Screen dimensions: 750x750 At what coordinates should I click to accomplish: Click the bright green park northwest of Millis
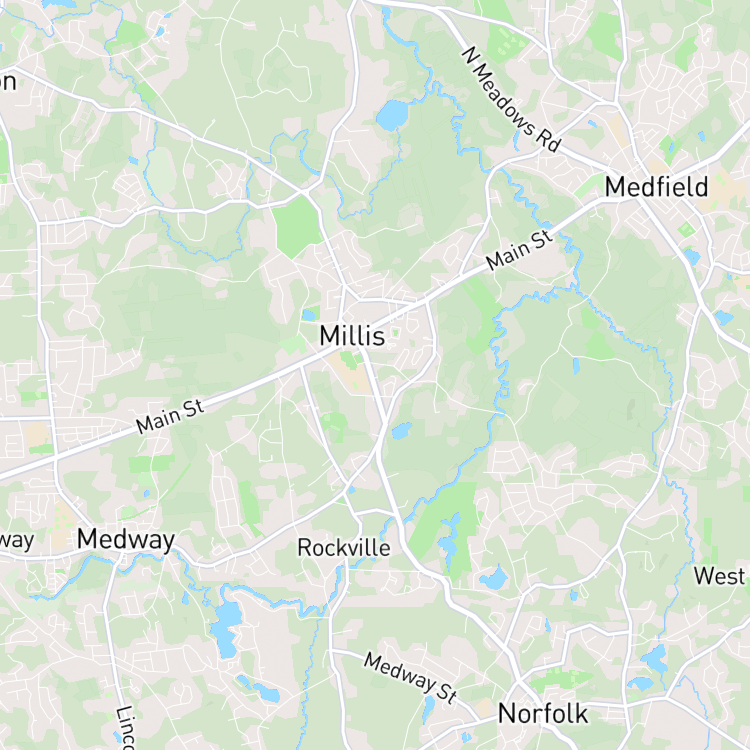(x=297, y=227)
